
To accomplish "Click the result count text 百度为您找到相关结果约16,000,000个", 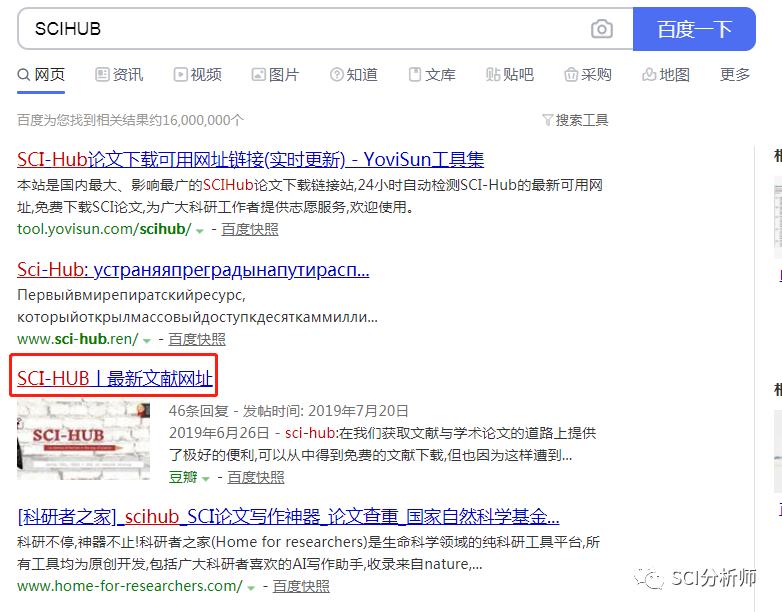I will (130, 120).
